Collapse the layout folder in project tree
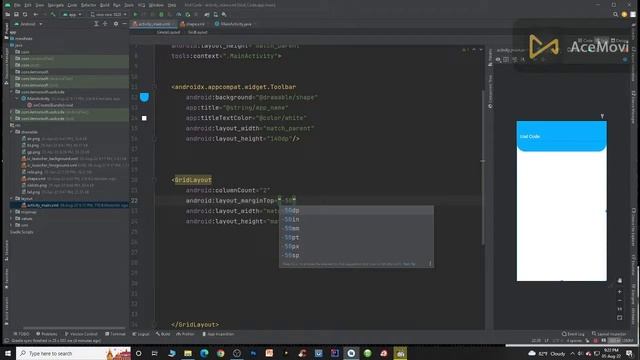Viewport: 640px width, 360px height. click(11, 198)
